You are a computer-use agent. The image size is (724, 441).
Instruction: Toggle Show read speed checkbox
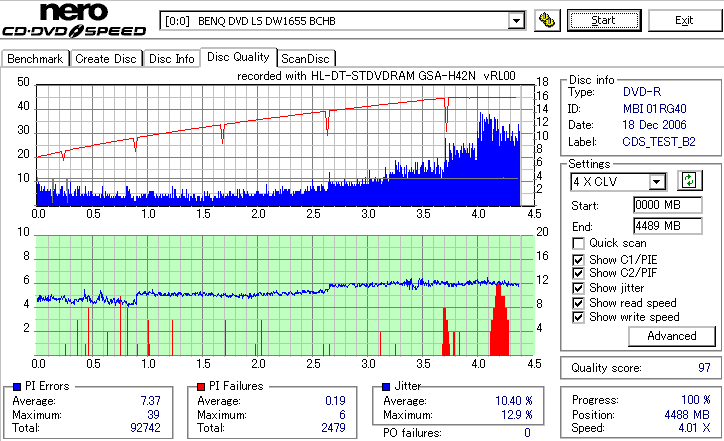[x=578, y=303]
